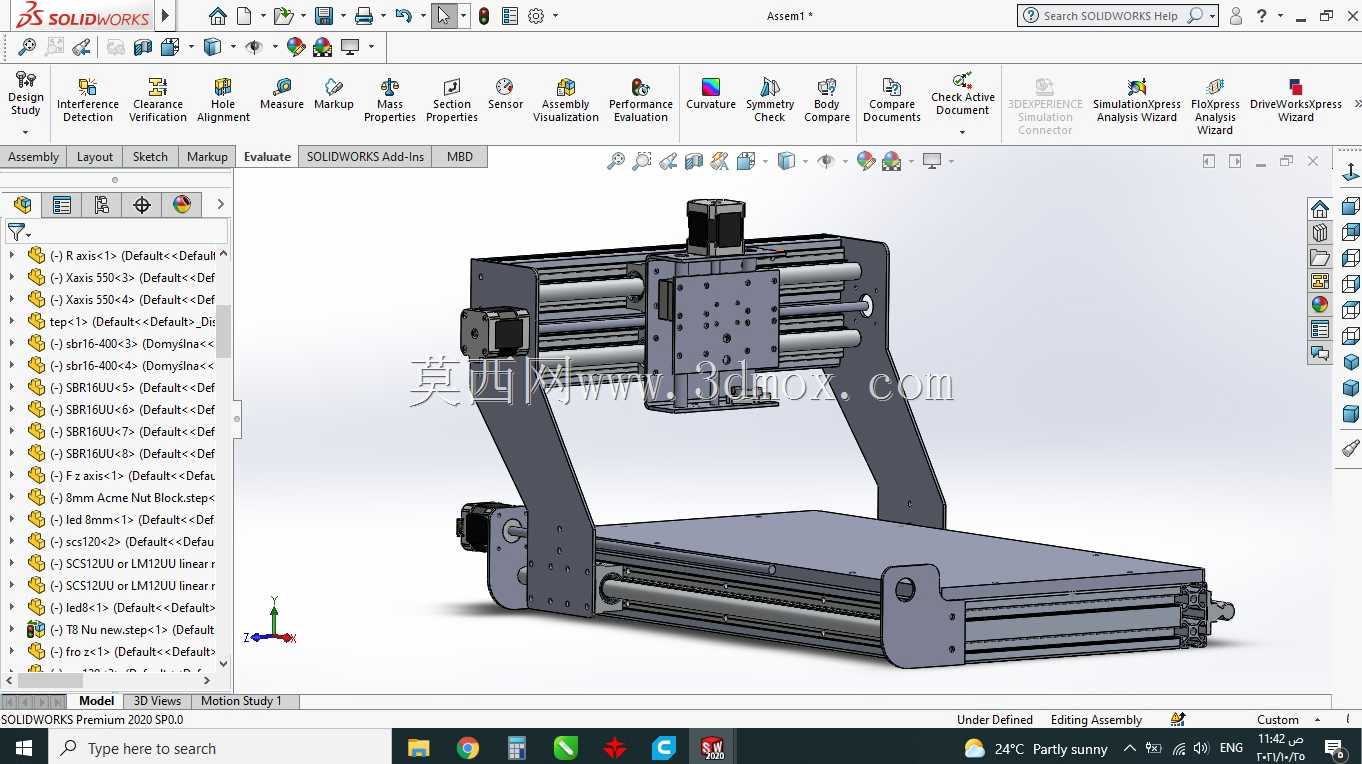Click Section View in viewport heads-up toolbar
The image size is (1362, 764).
point(694,161)
